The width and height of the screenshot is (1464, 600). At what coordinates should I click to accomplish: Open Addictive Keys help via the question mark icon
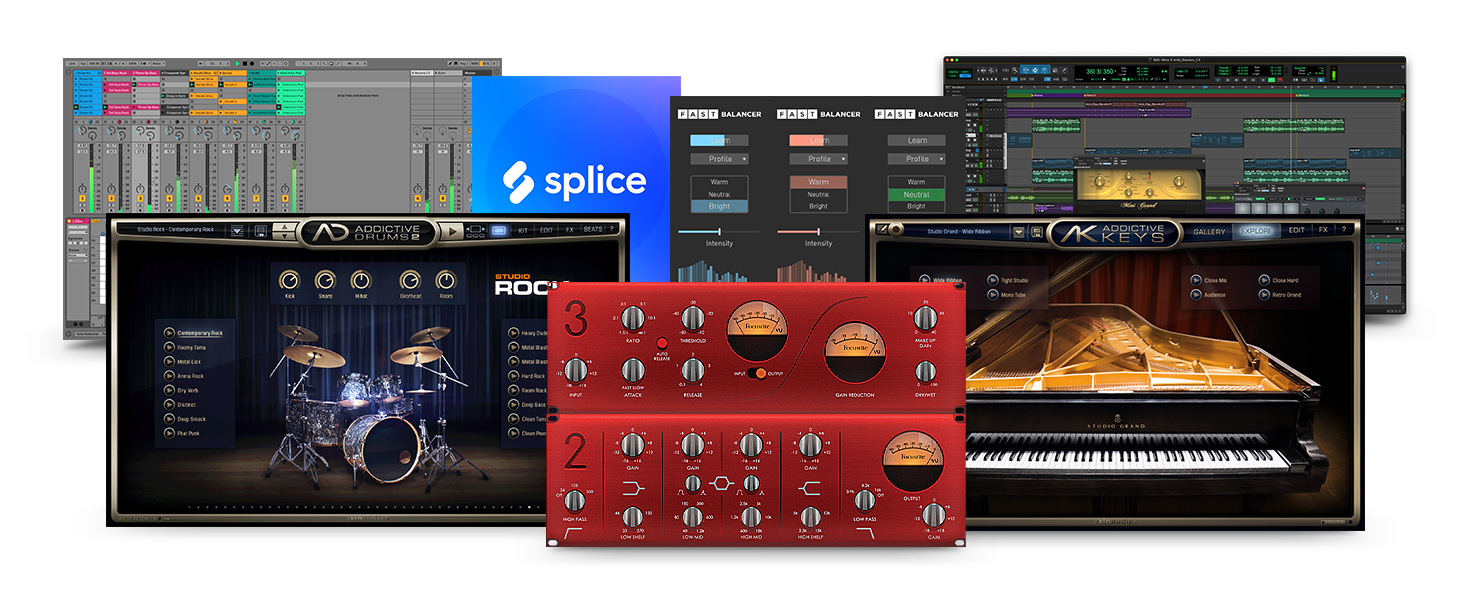(1343, 229)
